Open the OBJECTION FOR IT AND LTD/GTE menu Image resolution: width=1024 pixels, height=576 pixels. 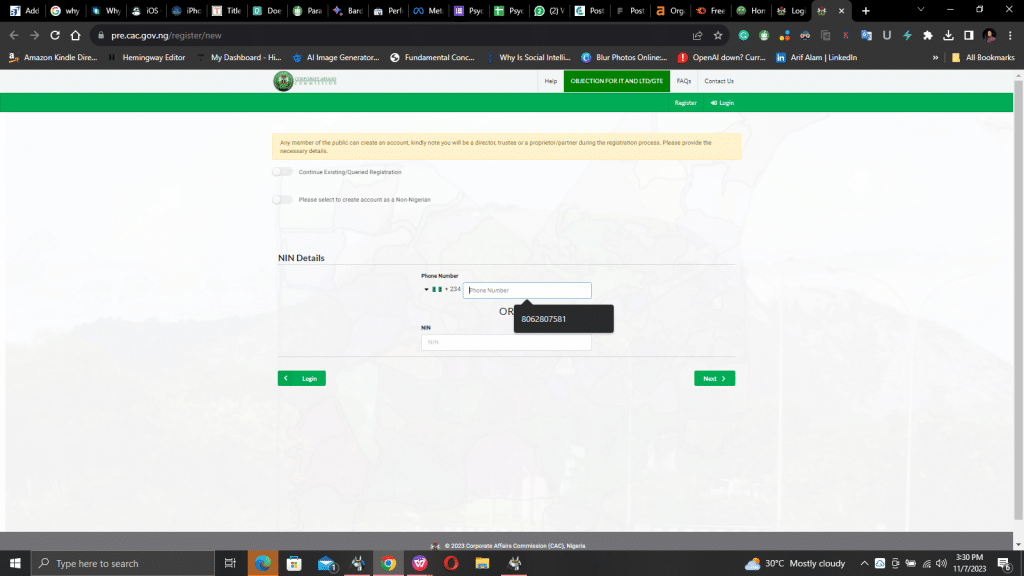click(x=617, y=81)
